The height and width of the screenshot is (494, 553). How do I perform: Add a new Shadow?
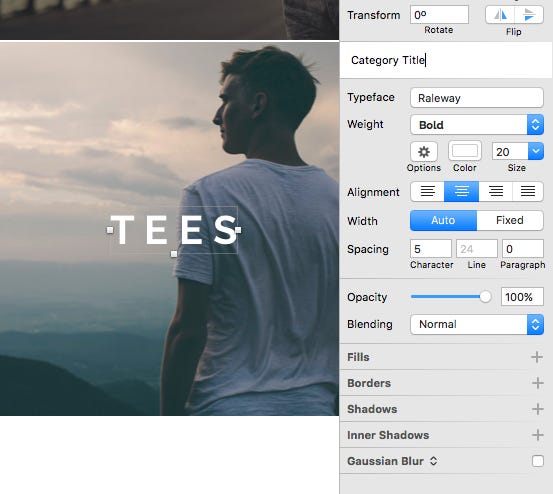(537, 409)
